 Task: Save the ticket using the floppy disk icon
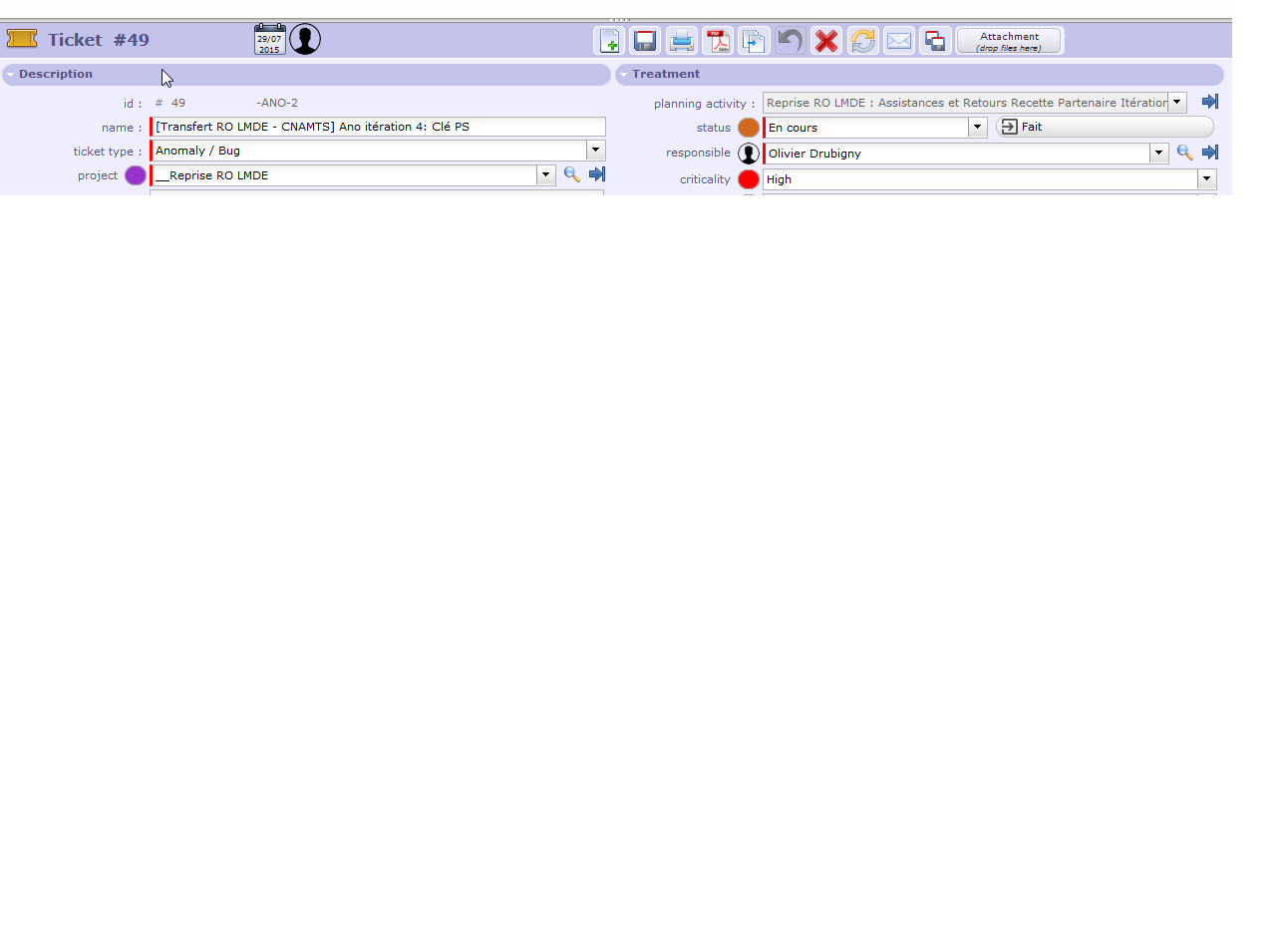click(x=645, y=41)
